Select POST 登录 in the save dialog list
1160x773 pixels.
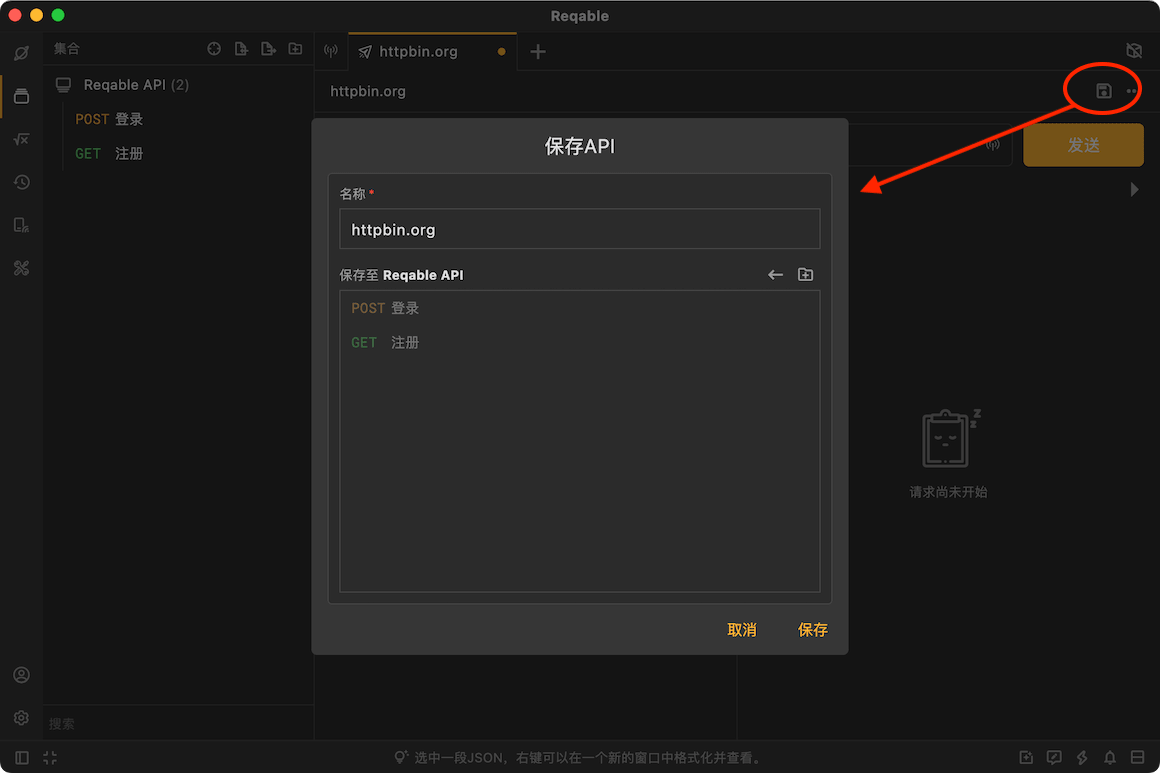pyautogui.click(x=579, y=308)
